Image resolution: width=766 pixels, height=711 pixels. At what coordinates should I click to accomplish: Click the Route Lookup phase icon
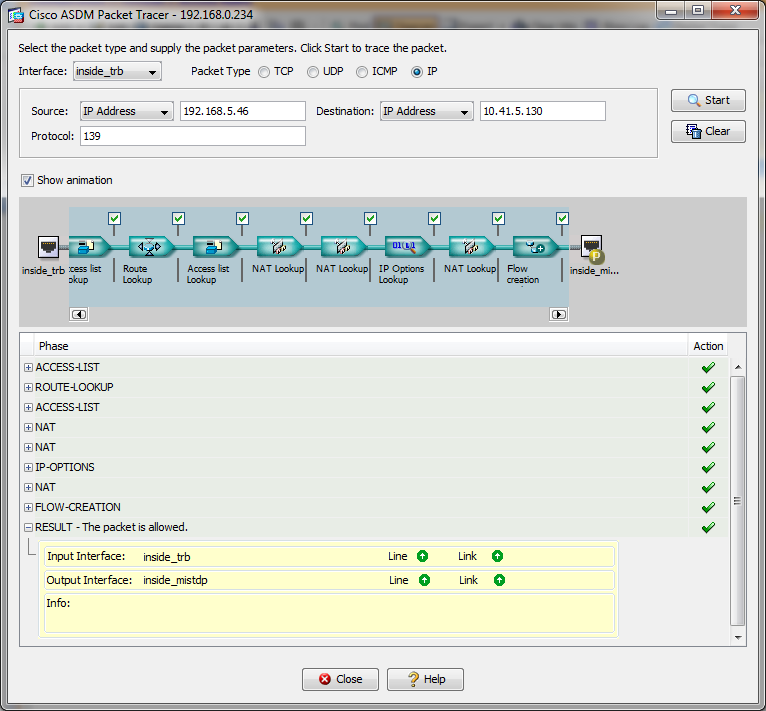(151, 247)
